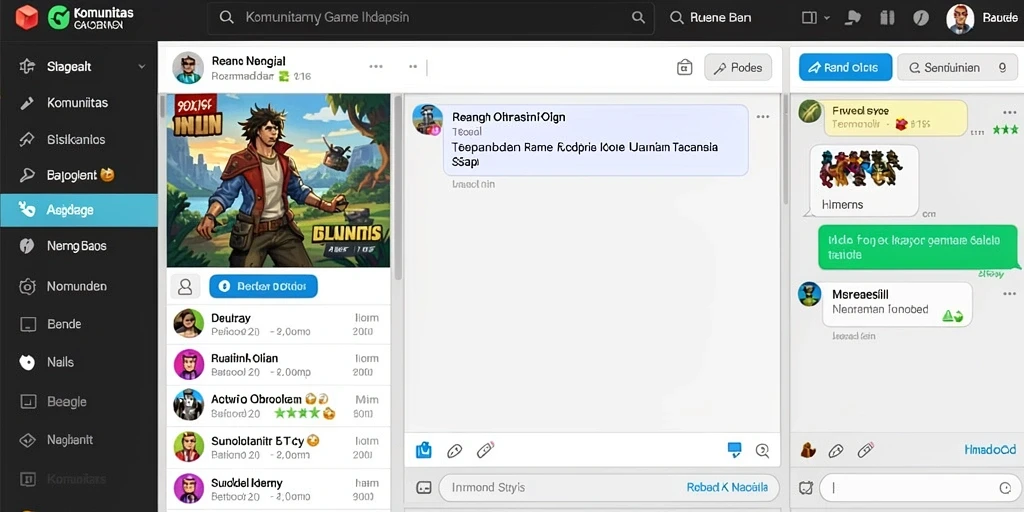Click the blue chat icon in center toolbar
The image size is (1024, 512).
click(x=735, y=449)
